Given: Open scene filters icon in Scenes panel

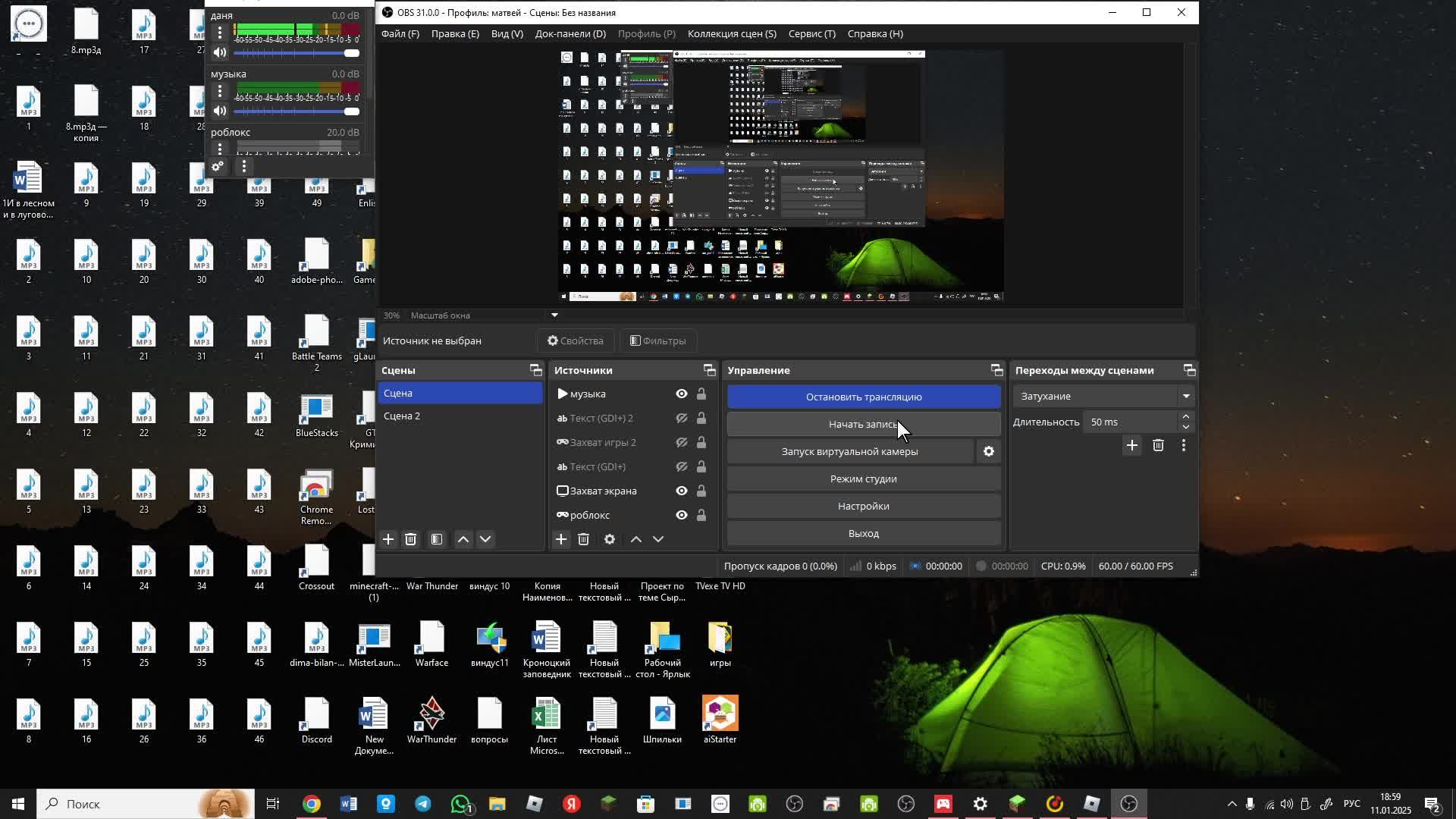Looking at the screenshot, I should tap(437, 539).
